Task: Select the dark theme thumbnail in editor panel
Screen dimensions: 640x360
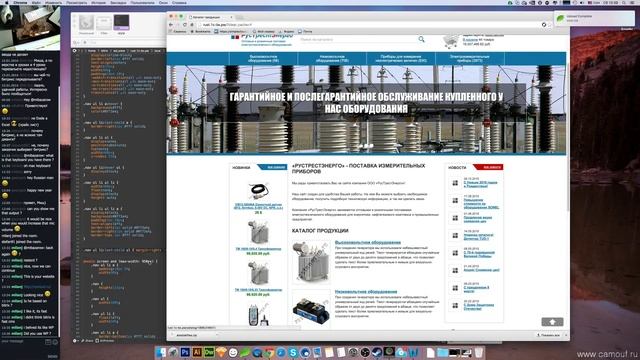Action: click(121, 22)
